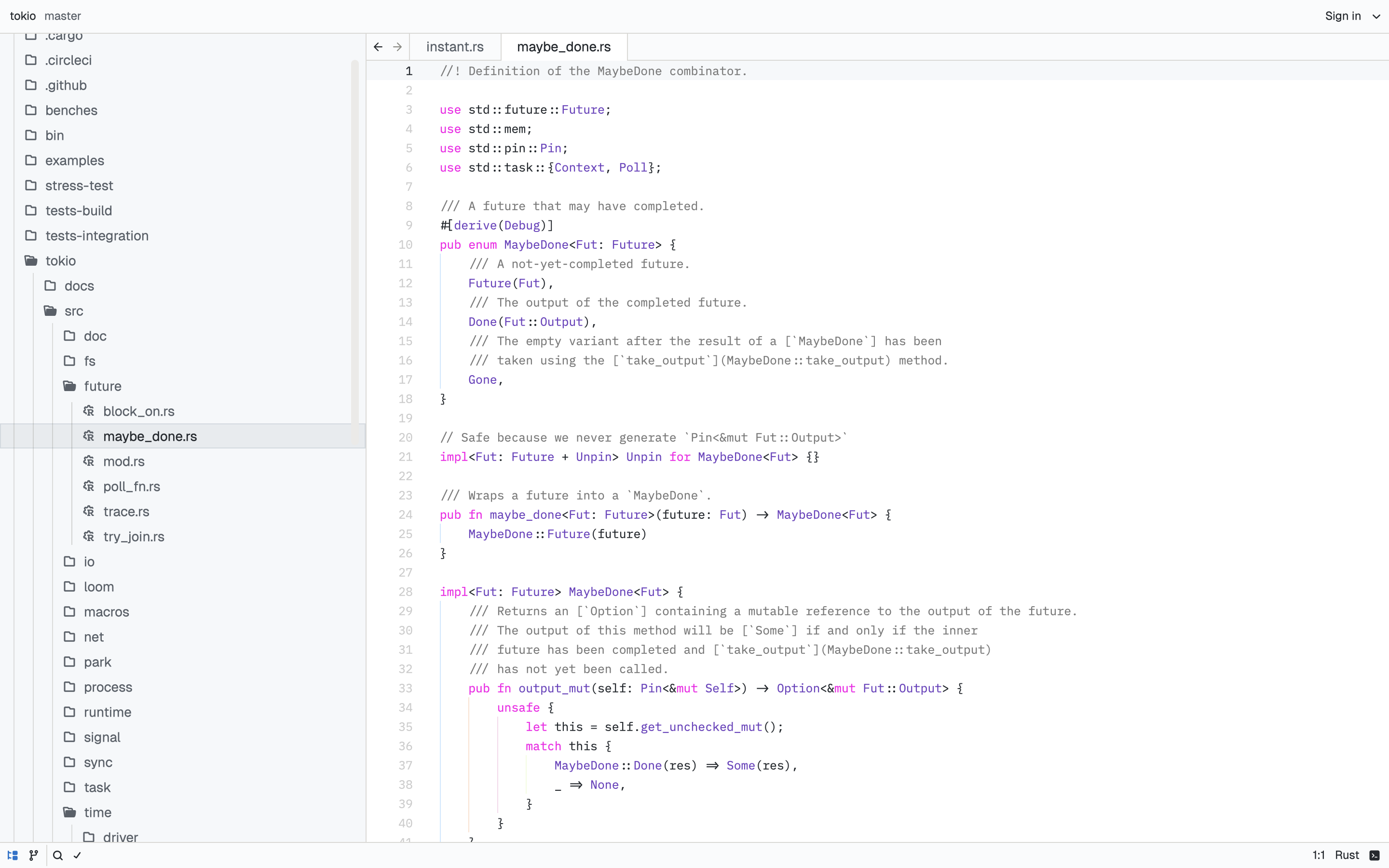
Task: Click the checkmark diagnostics icon in status bar
Action: click(x=78, y=855)
